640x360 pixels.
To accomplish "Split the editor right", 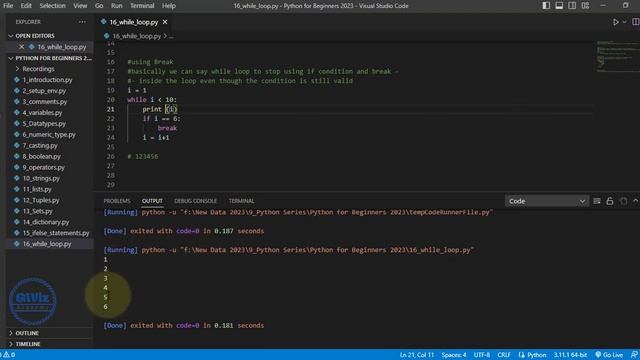I will 636,22.
